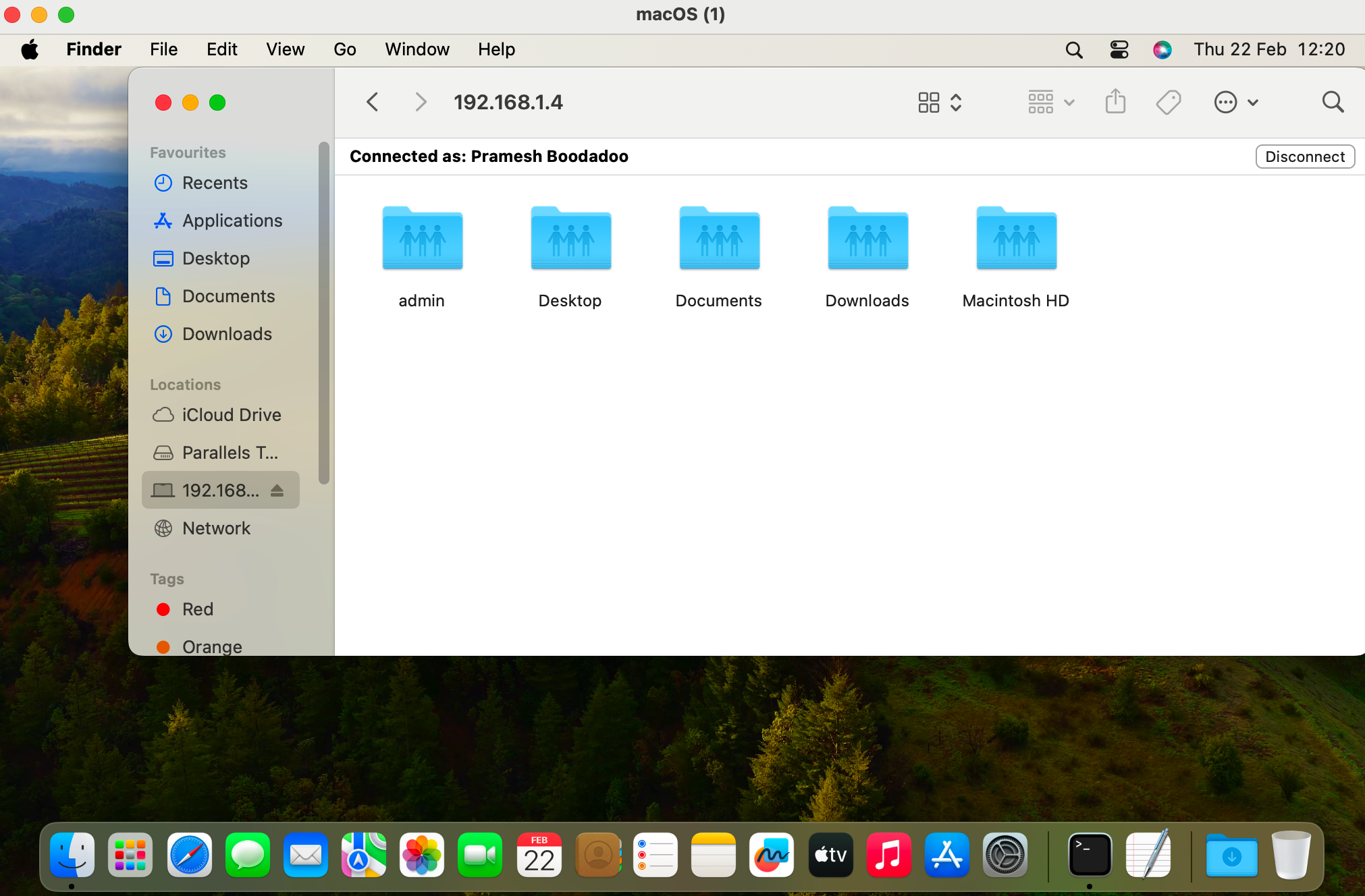This screenshot has height=896, width=1365.
Task: Open Calendar from the Dock
Action: click(539, 855)
